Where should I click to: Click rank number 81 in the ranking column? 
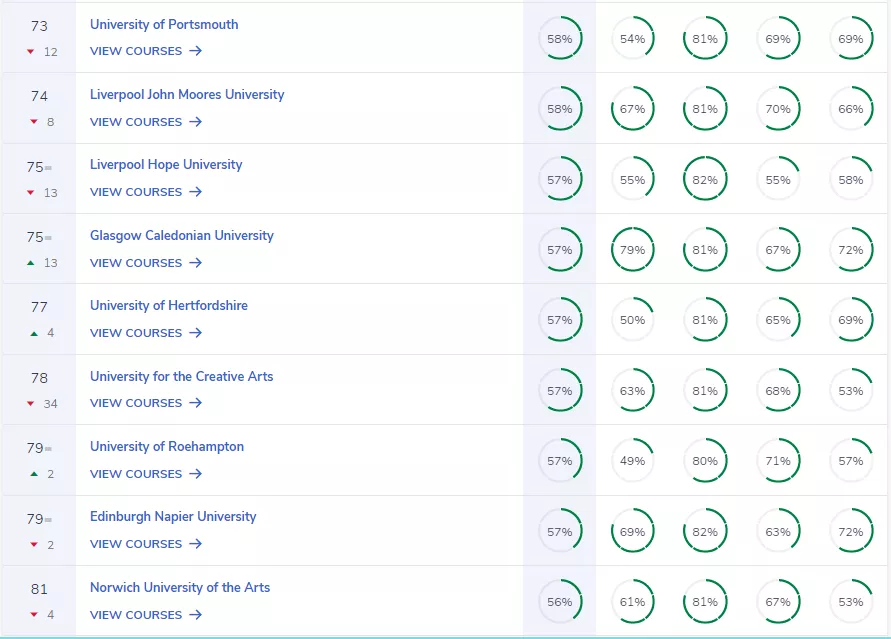tap(39, 589)
